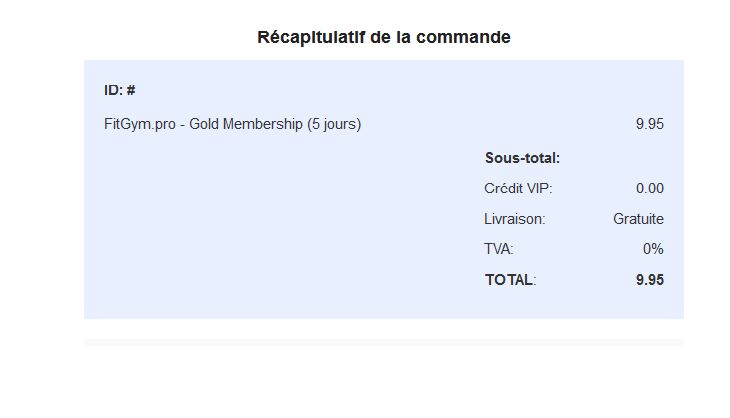Viewport: 730px width, 418px height.
Task: Click the Récapitulatif de la commande heading
Action: [x=384, y=37]
